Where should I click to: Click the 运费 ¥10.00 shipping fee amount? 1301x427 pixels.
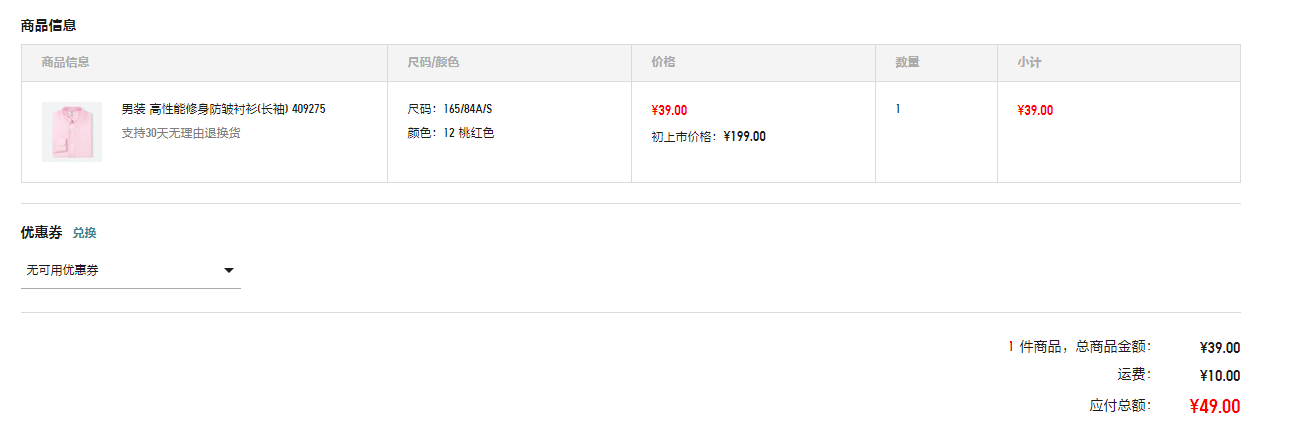[x=1220, y=376]
